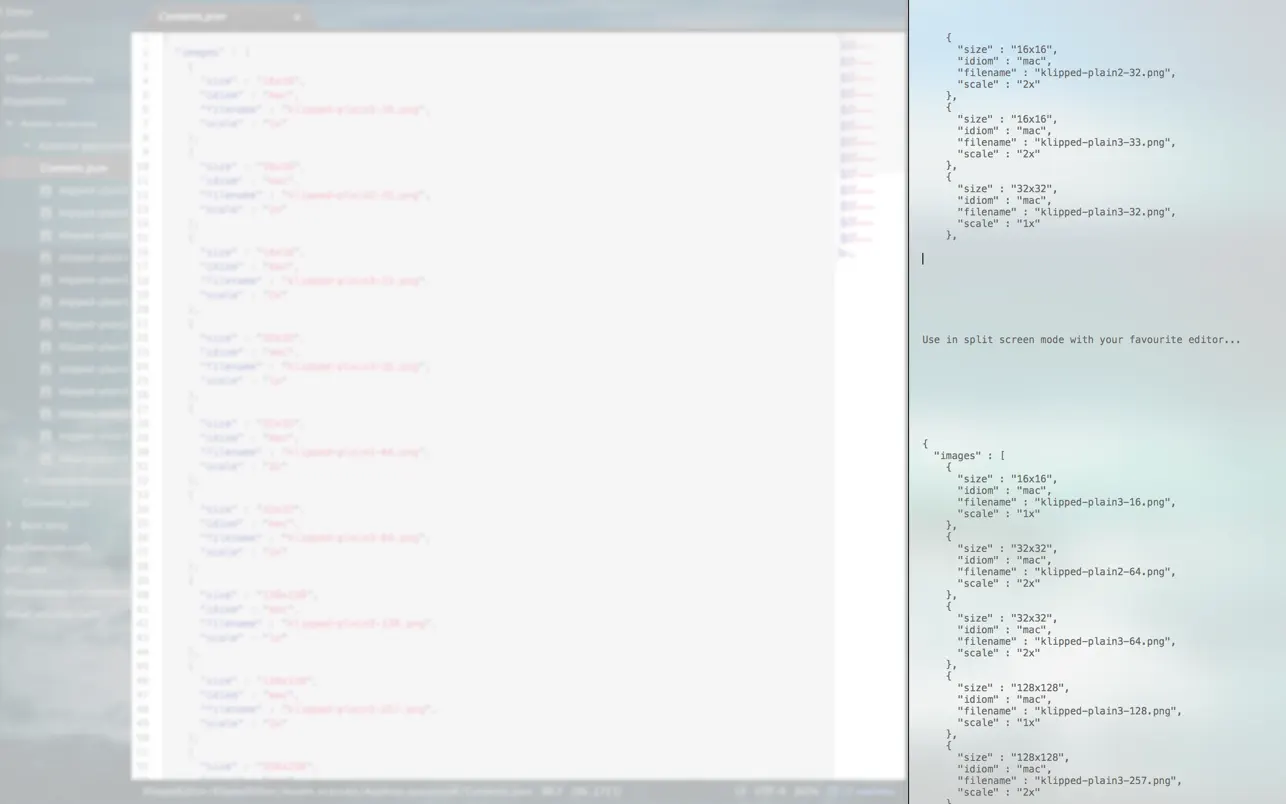Click line number 1 in the editor gutter
1286x804 pixels.
click(x=146, y=52)
